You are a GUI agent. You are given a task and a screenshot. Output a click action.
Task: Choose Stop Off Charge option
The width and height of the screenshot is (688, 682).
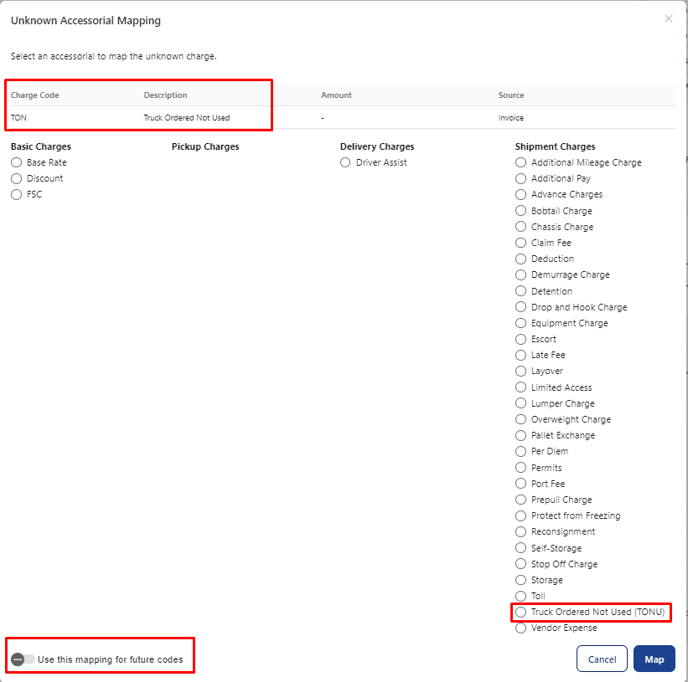tap(520, 564)
